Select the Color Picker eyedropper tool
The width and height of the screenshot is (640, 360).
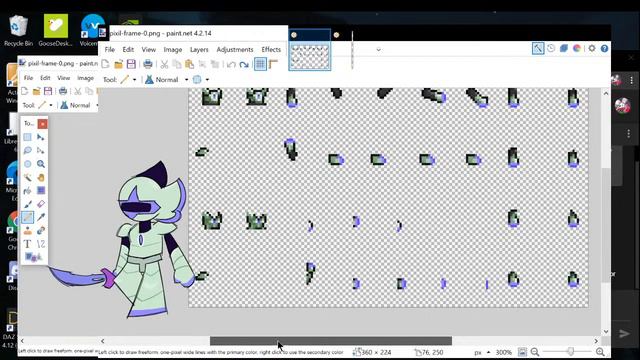coord(41,217)
